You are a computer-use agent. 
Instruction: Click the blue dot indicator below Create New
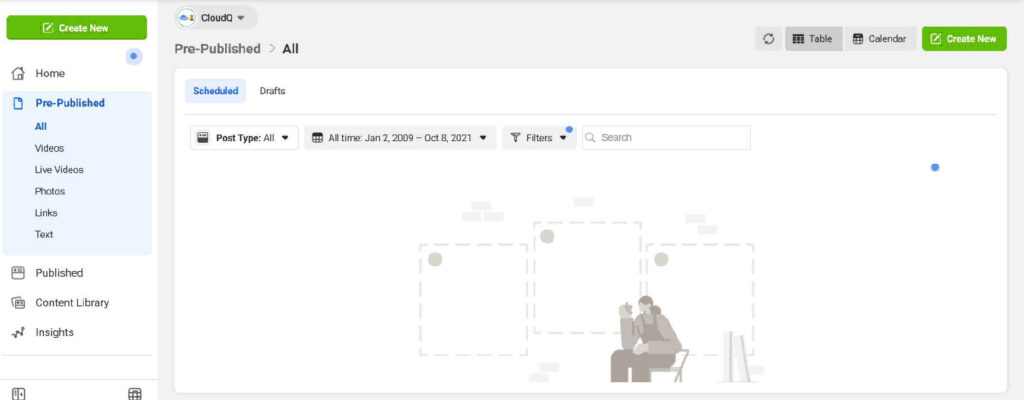[x=133, y=56]
